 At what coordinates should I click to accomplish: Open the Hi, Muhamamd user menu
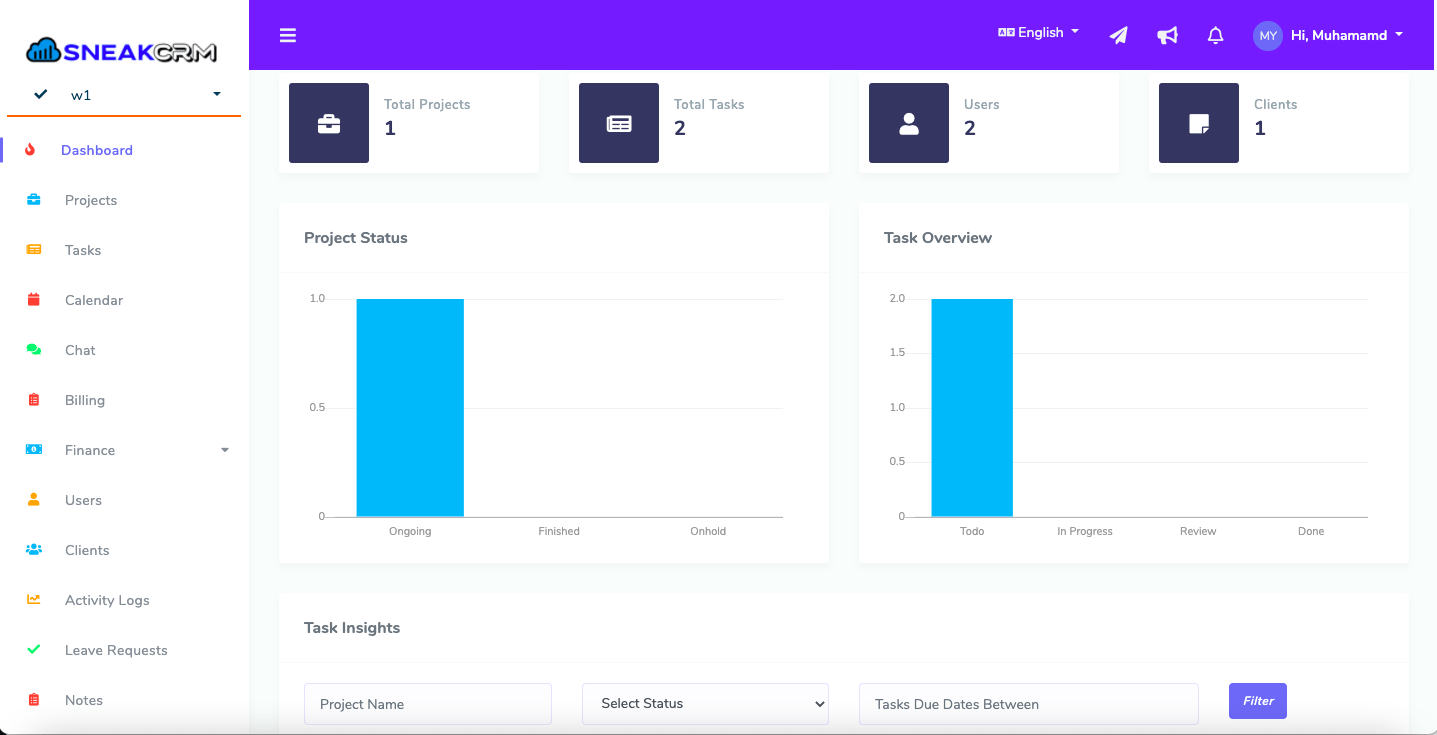coord(1330,35)
